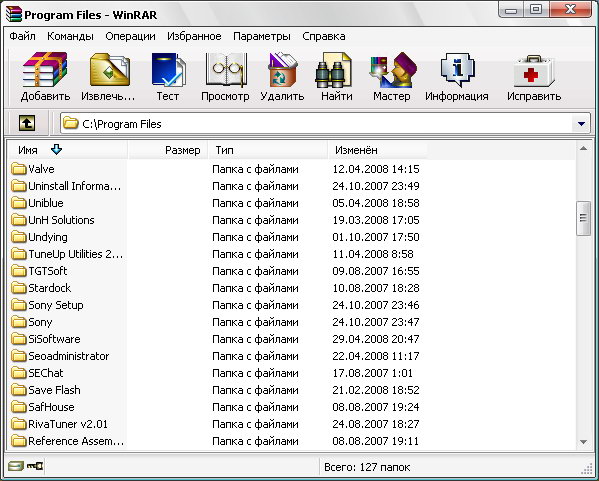Run the Тест archive test icon
This screenshot has height=481, width=599.
coord(168,70)
